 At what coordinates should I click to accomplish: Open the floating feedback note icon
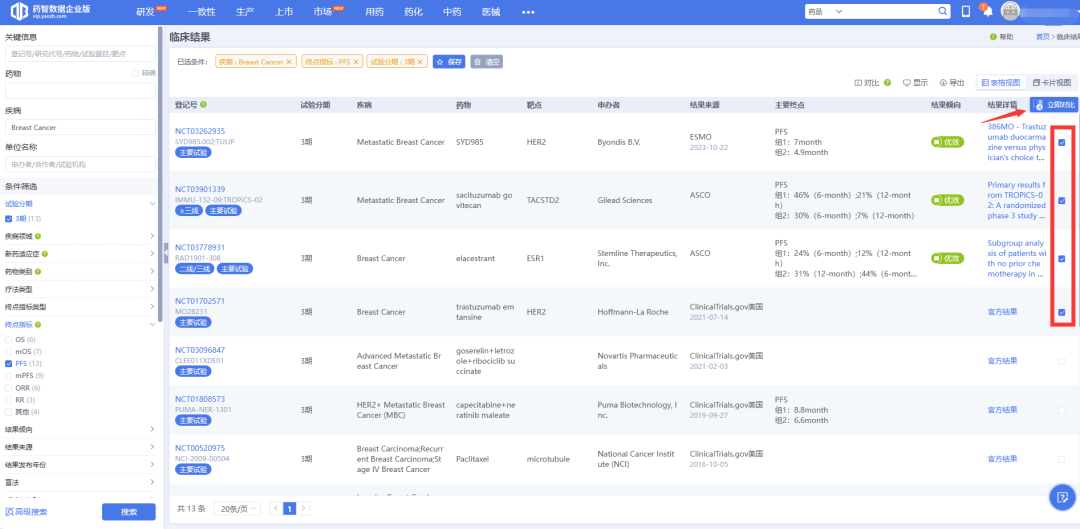tap(1061, 496)
